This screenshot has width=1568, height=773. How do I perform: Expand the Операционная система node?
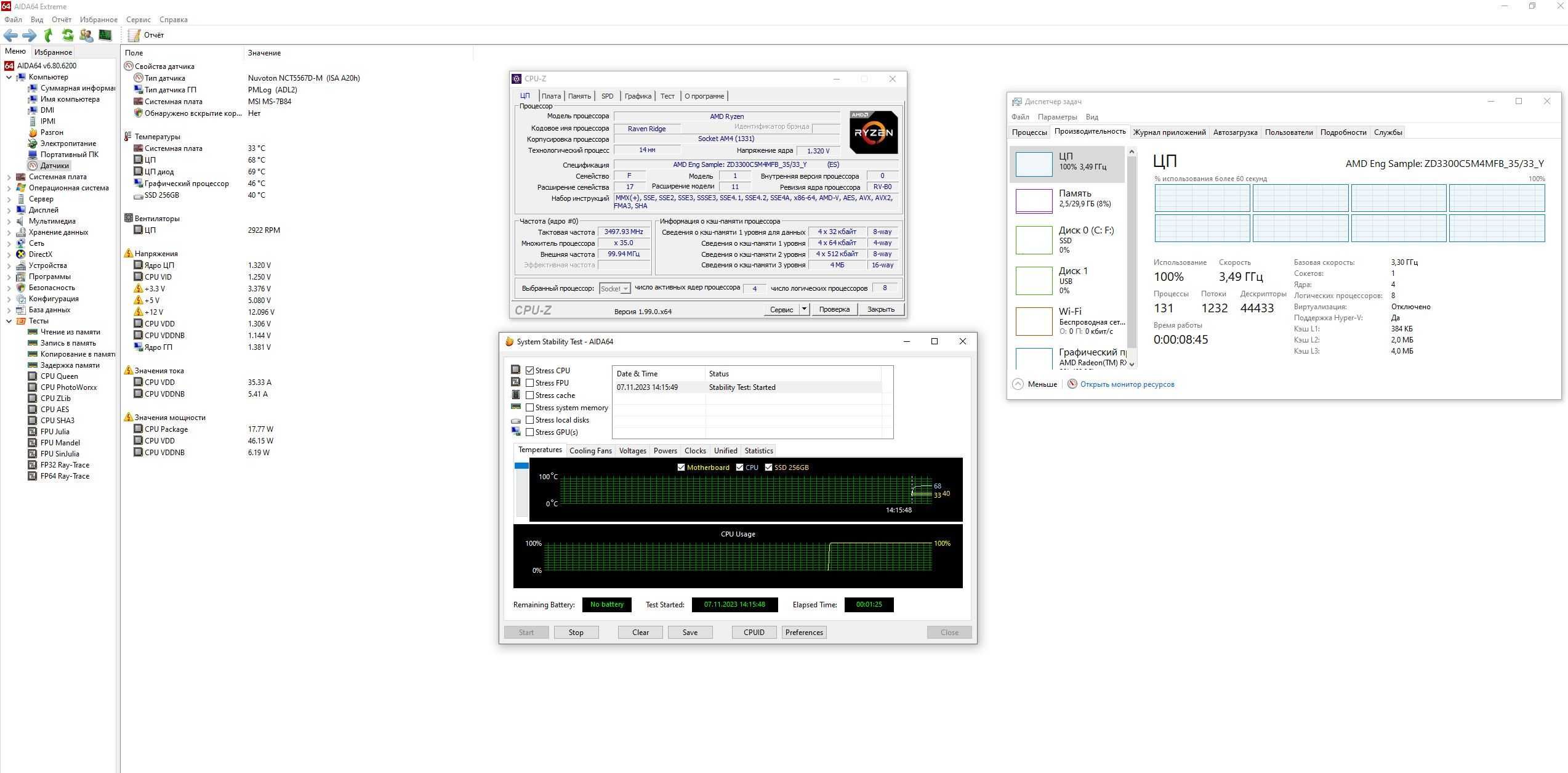point(9,188)
